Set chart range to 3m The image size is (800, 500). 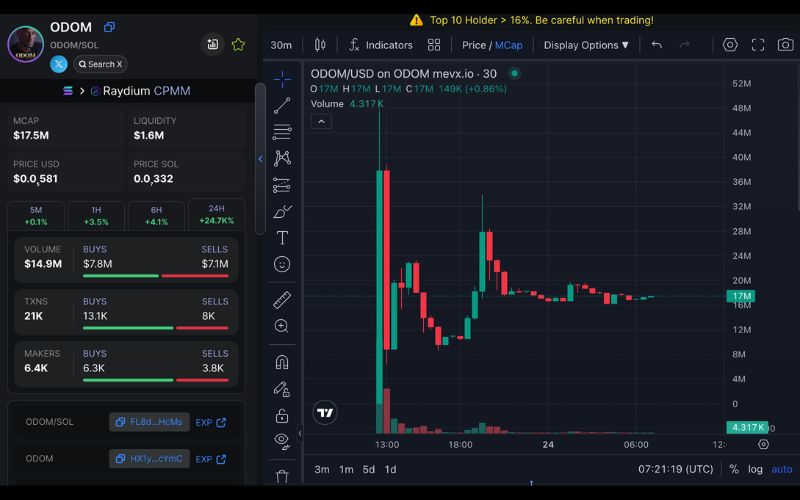pos(321,469)
